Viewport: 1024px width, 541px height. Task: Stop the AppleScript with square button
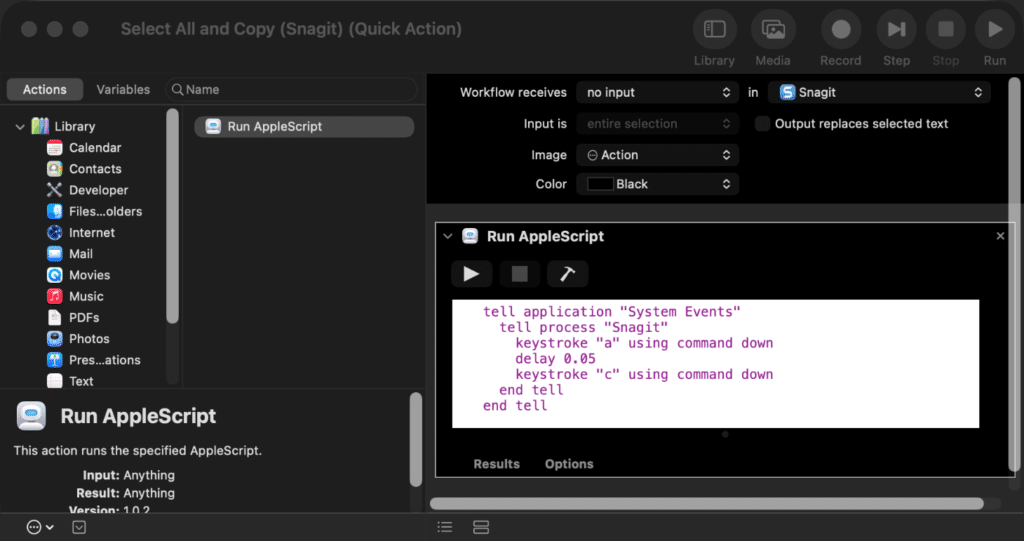point(520,274)
